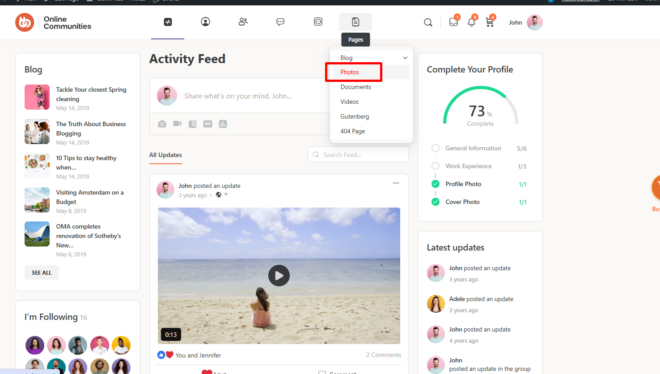Open Adele posted an update entry
This screenshot has height=374, width=660.
[x=481, y=299]
